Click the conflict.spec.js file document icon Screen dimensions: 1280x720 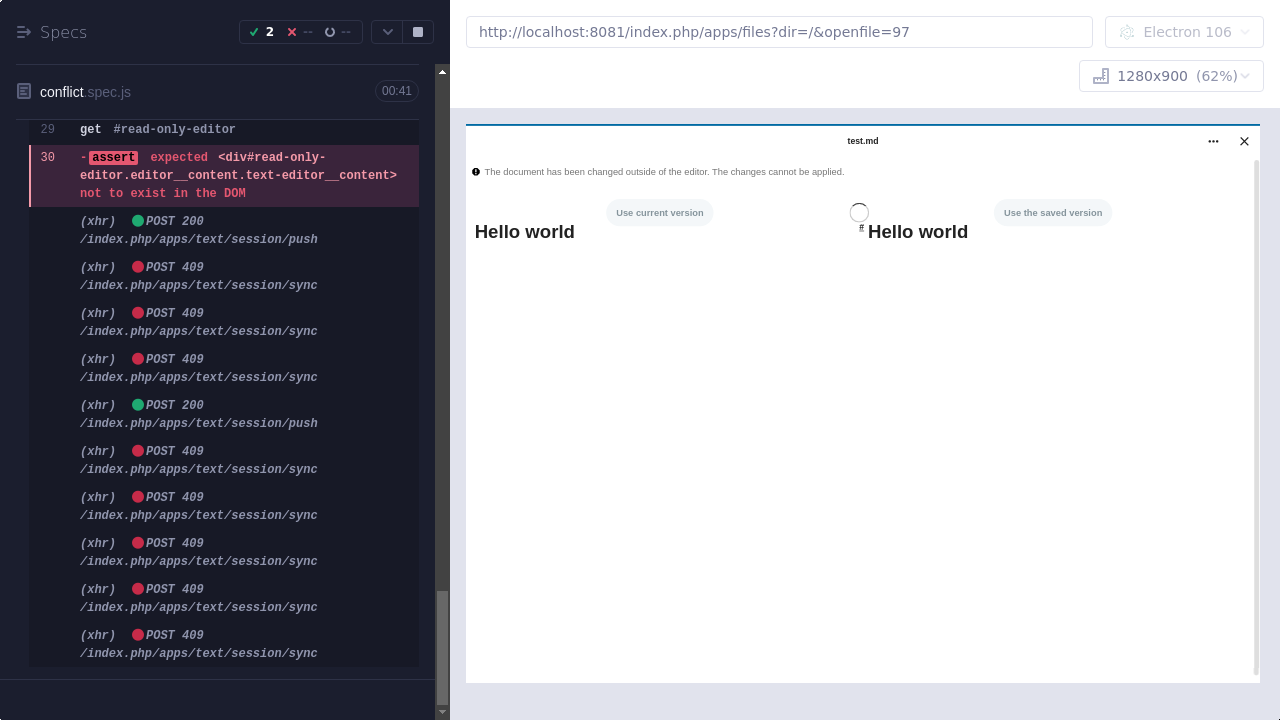[23, 90]
